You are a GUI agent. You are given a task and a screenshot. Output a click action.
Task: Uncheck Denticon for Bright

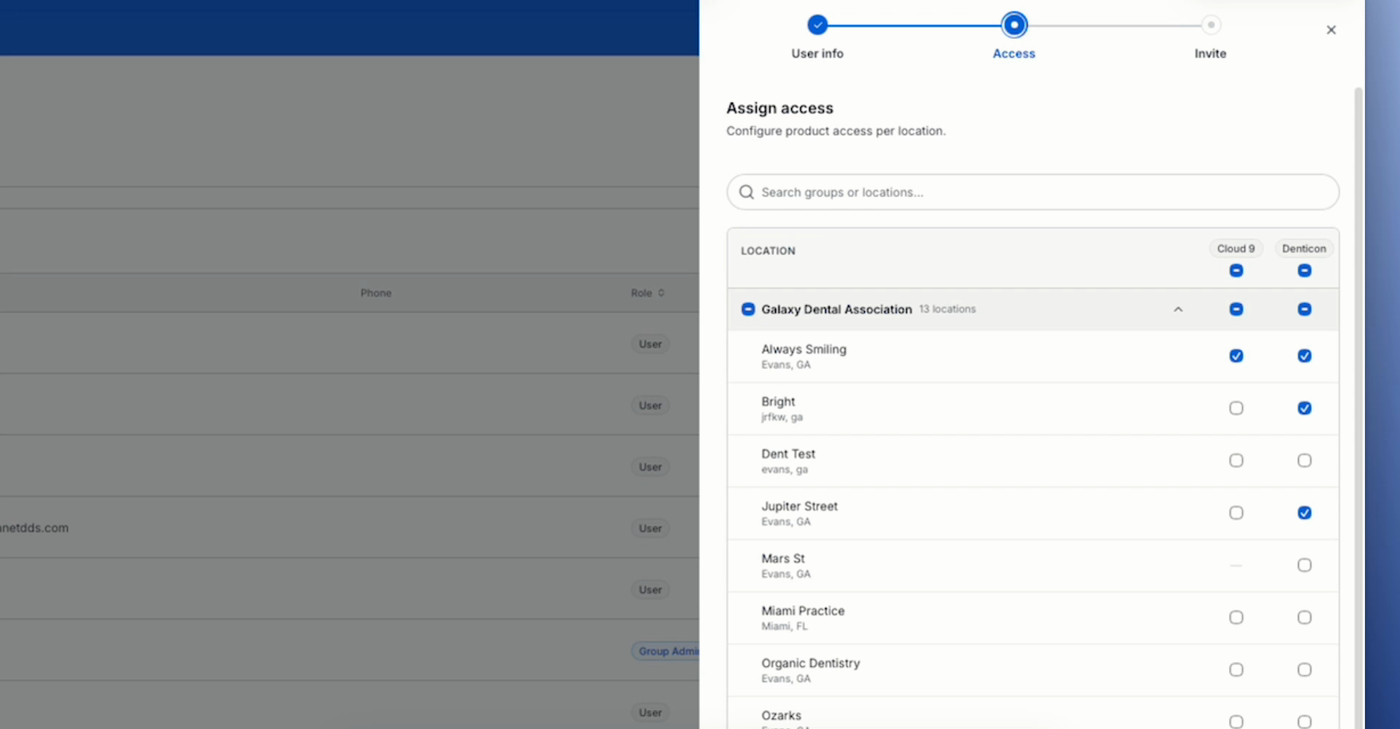[x=1304, y=408]
